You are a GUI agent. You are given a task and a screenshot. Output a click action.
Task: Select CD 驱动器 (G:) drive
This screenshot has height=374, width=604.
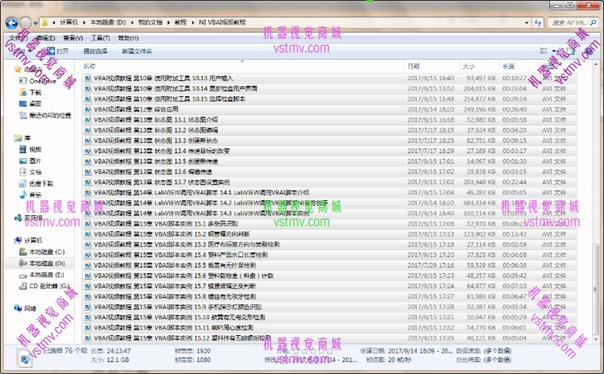pyautogui.click(x=44, y=286)
